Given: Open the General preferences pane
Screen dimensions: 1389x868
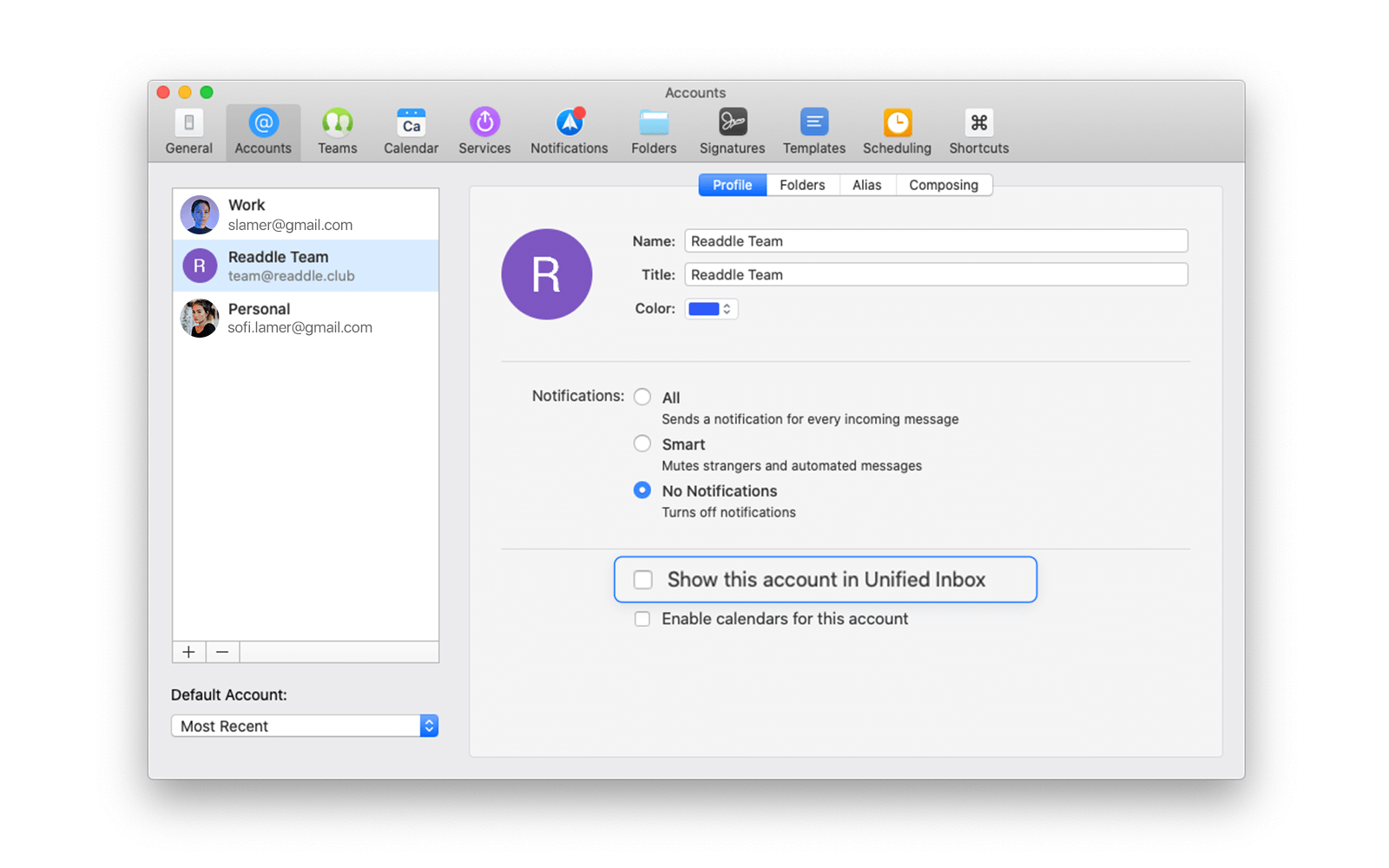Looking at the screenshot, I should [x=188, y=132].
